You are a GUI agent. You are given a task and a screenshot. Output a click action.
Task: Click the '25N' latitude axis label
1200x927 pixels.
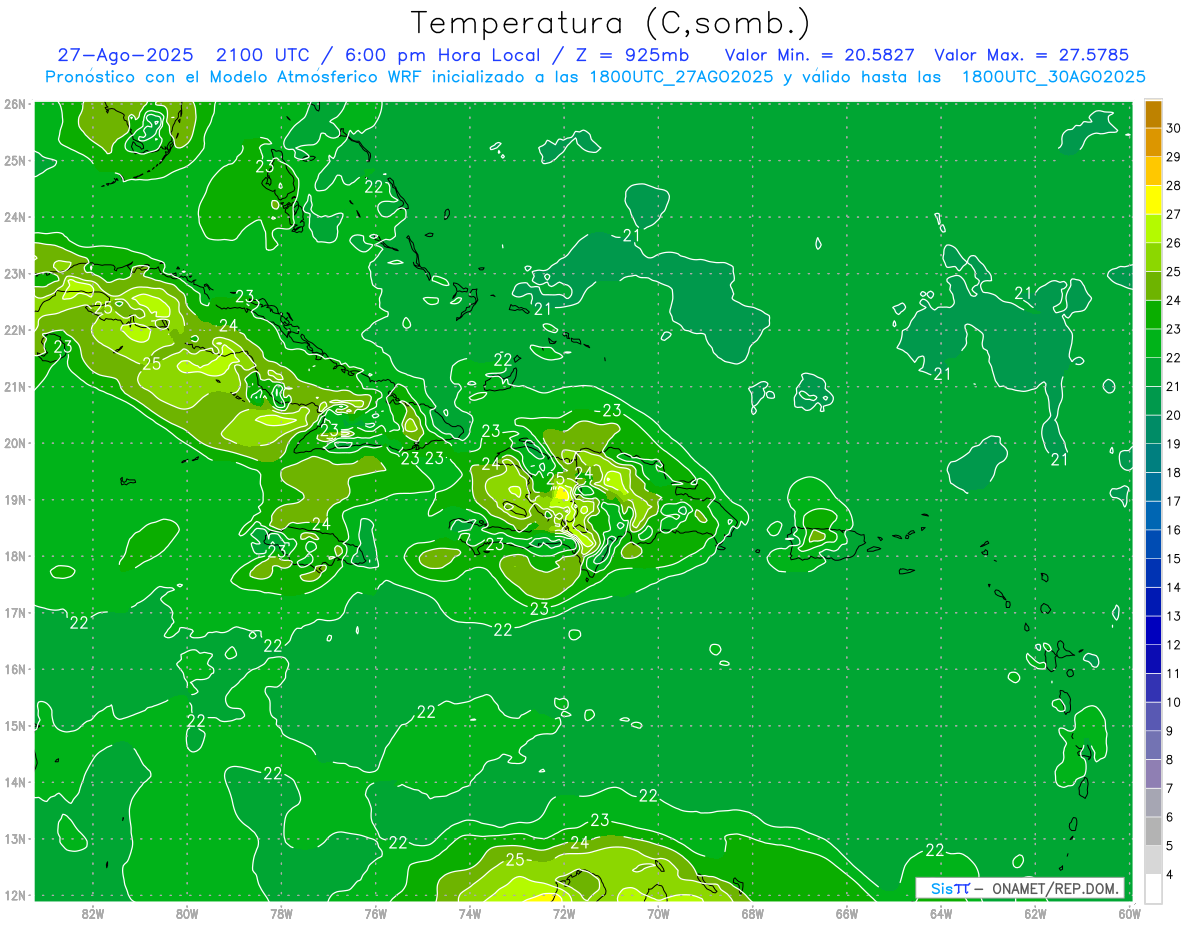(x=15, y=161)
